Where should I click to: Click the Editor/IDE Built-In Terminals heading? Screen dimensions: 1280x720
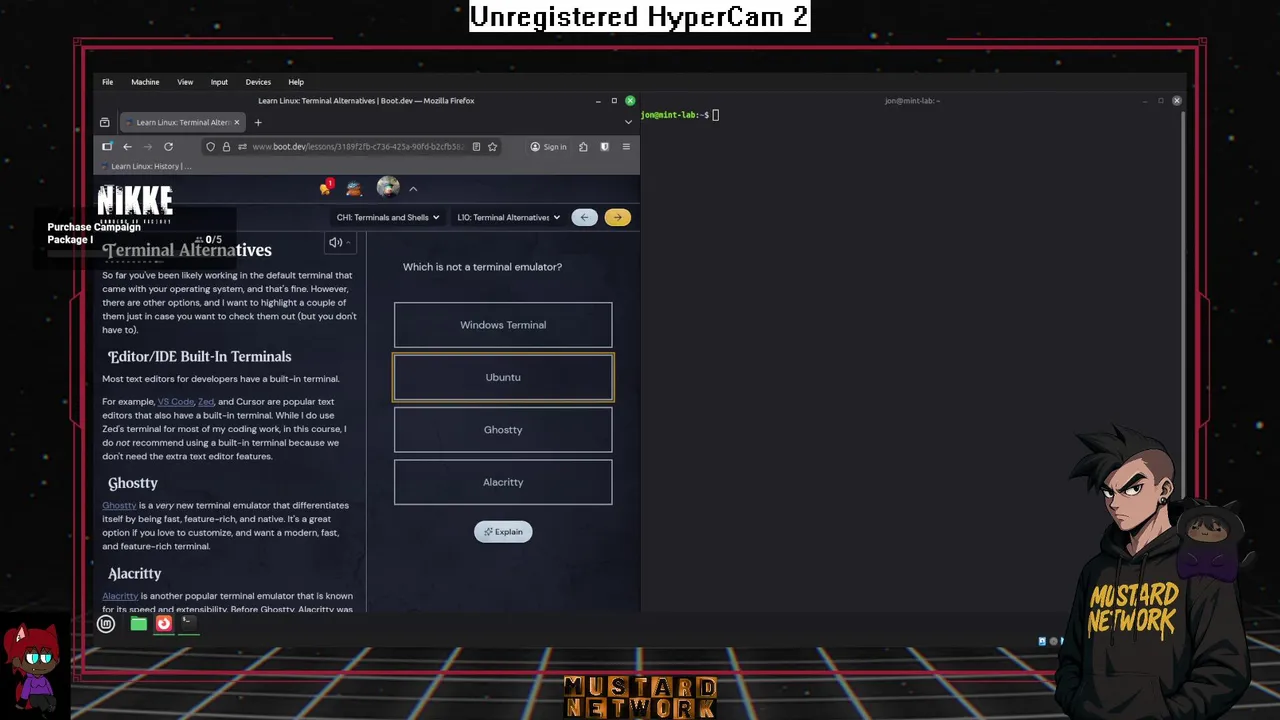pyautogui.click(x=199, y=357)
